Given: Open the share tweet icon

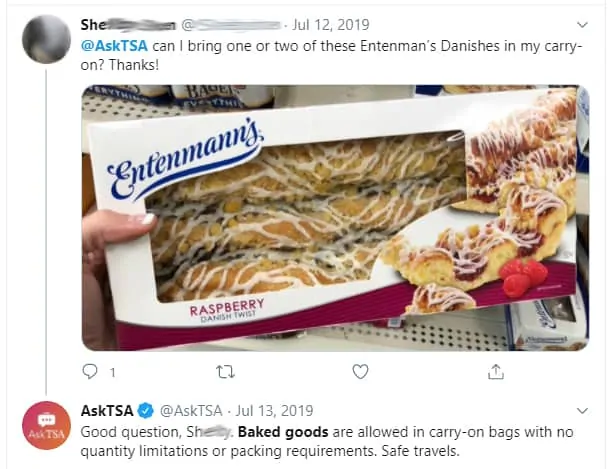Looking at the screenshot, I should point(496,371).
